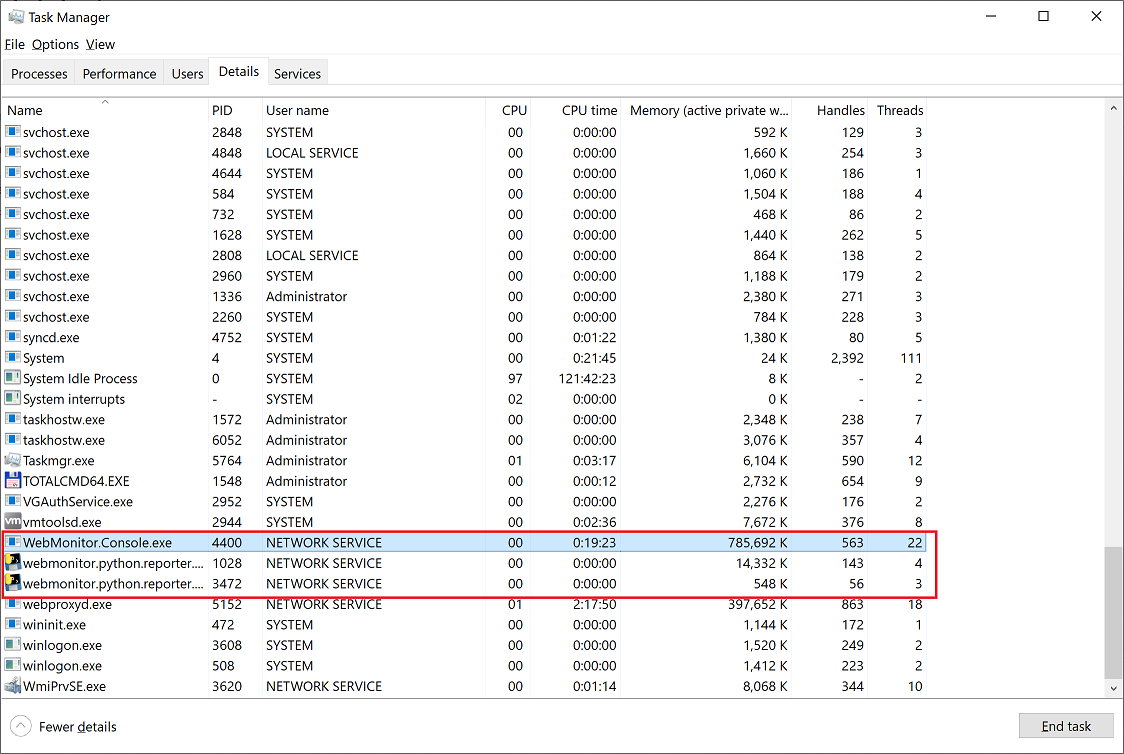Click the taskhostw.exe icon with PID 6052

pos(12,439)
